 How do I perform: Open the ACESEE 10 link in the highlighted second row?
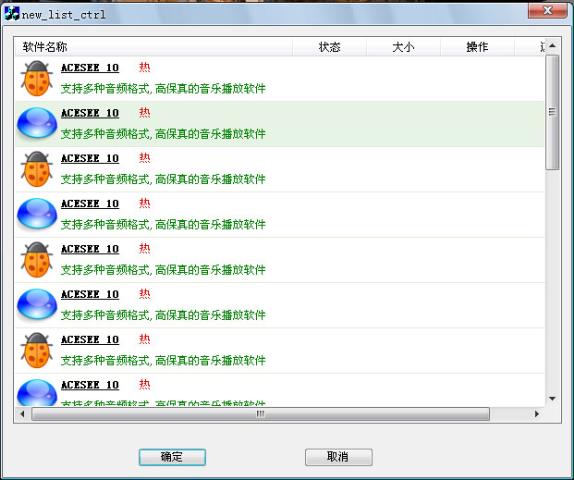90,113
